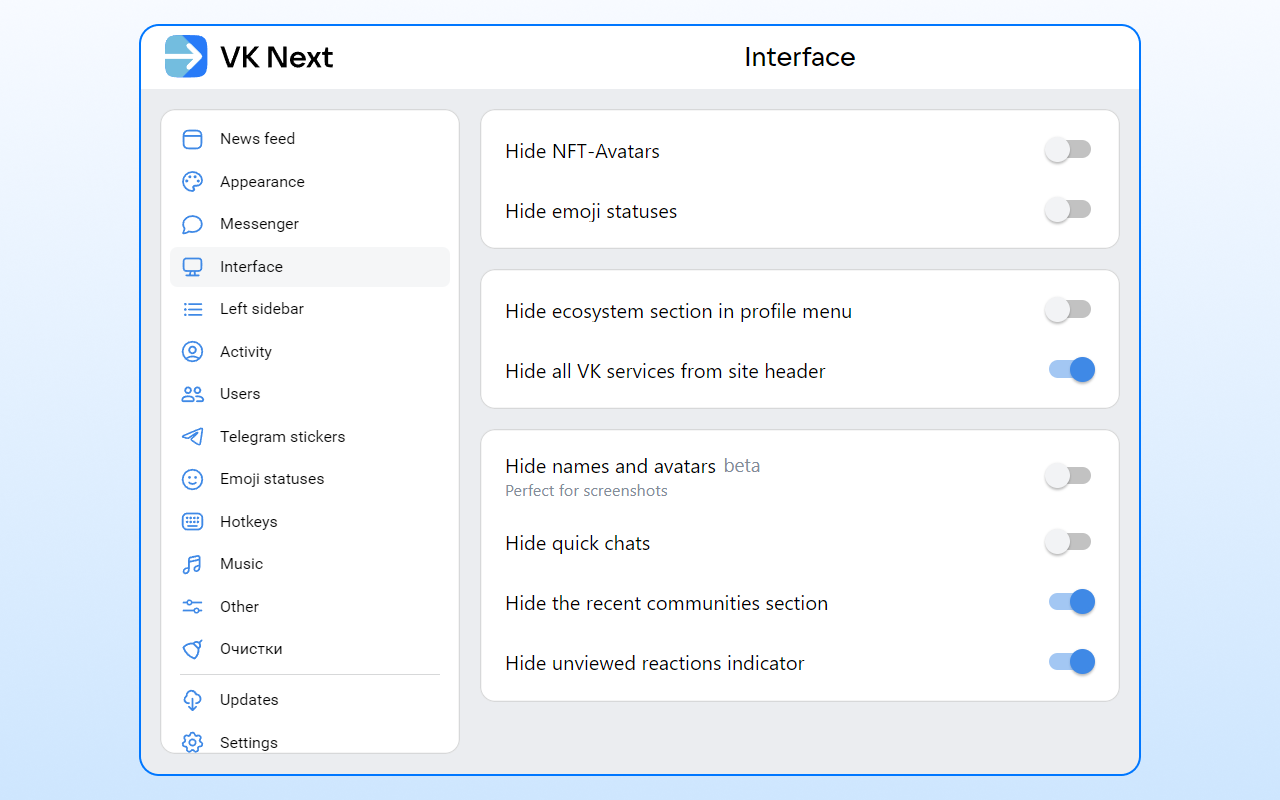Viewport: 1280px width, 800px height.
Task: Disable Hide all VK services from site header
Action: click(1071, 370)
